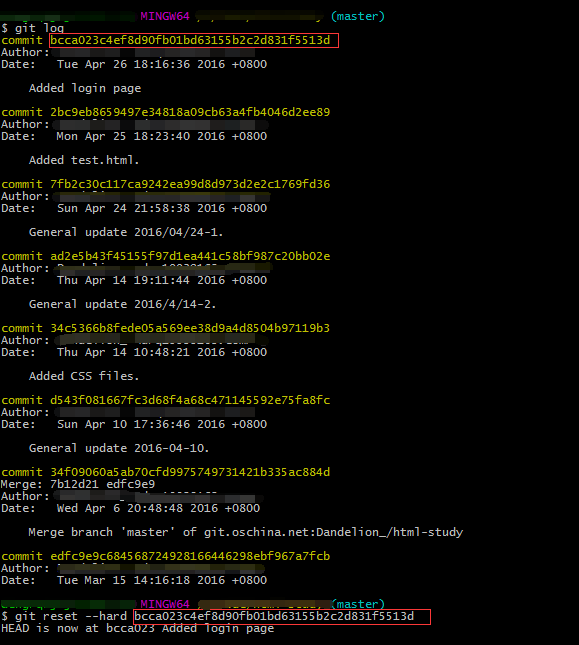This screenshot has width=579, height=645.
Task: Click the 'Merge branch master' message line
Action: 246,532
